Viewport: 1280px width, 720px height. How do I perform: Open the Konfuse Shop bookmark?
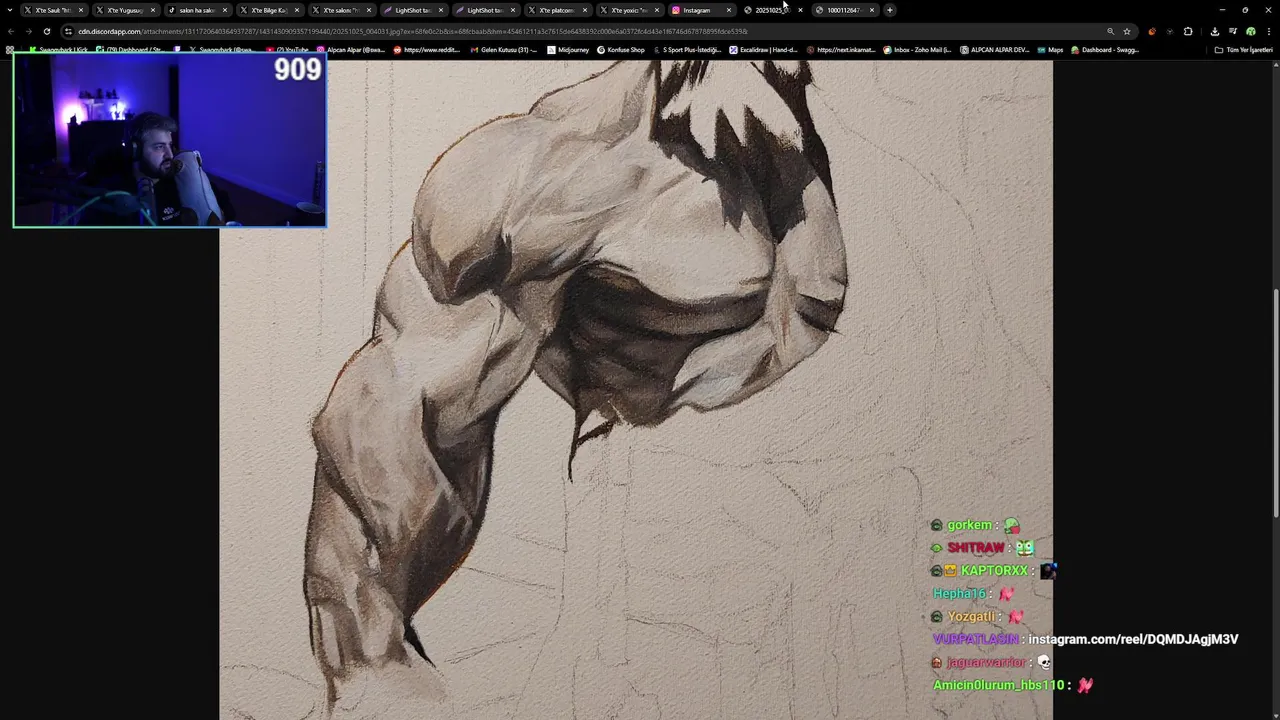pyautogui.click(x=621, y=50)
